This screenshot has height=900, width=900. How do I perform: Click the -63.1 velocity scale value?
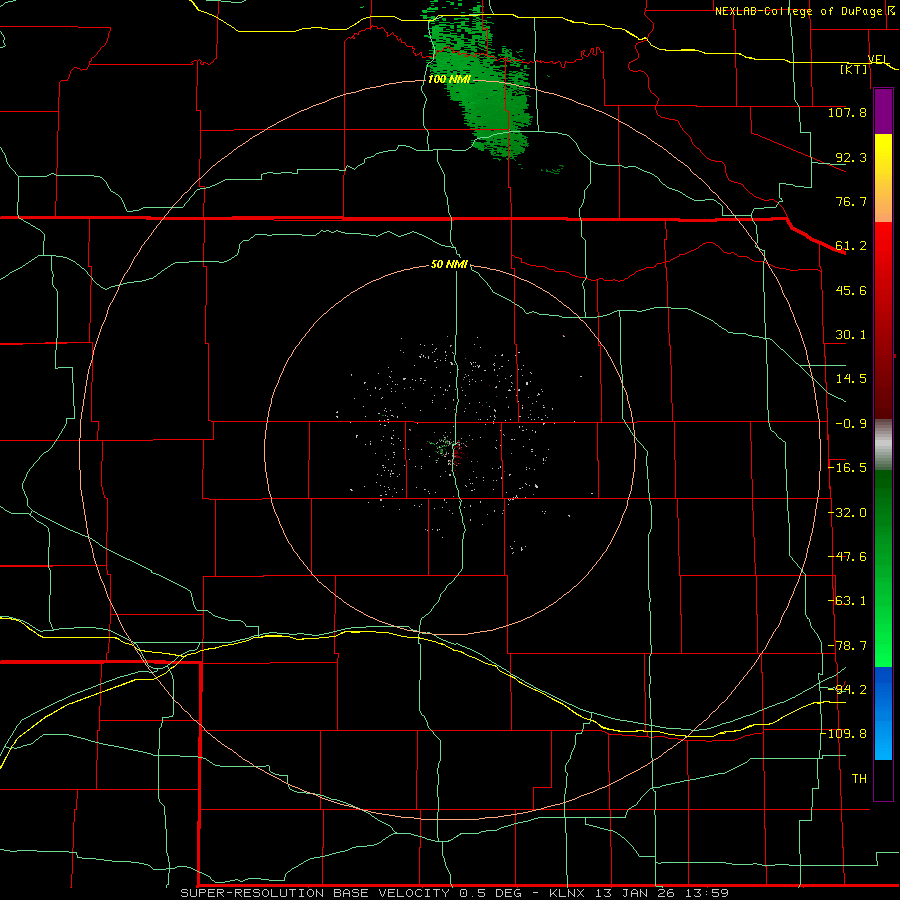point(848,601)
